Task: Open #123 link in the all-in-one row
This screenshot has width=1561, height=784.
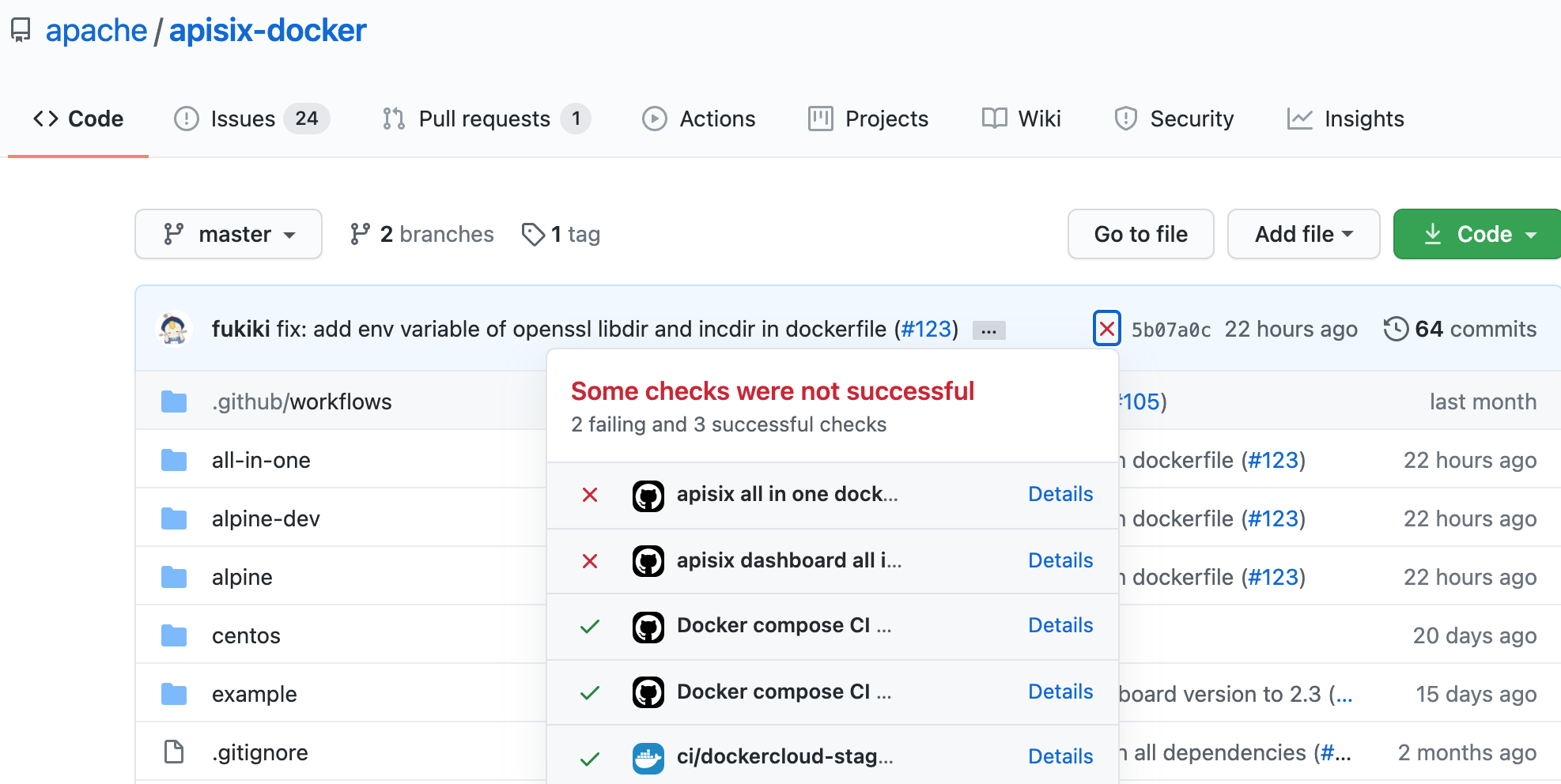Action: click(x=1274, y=460)
